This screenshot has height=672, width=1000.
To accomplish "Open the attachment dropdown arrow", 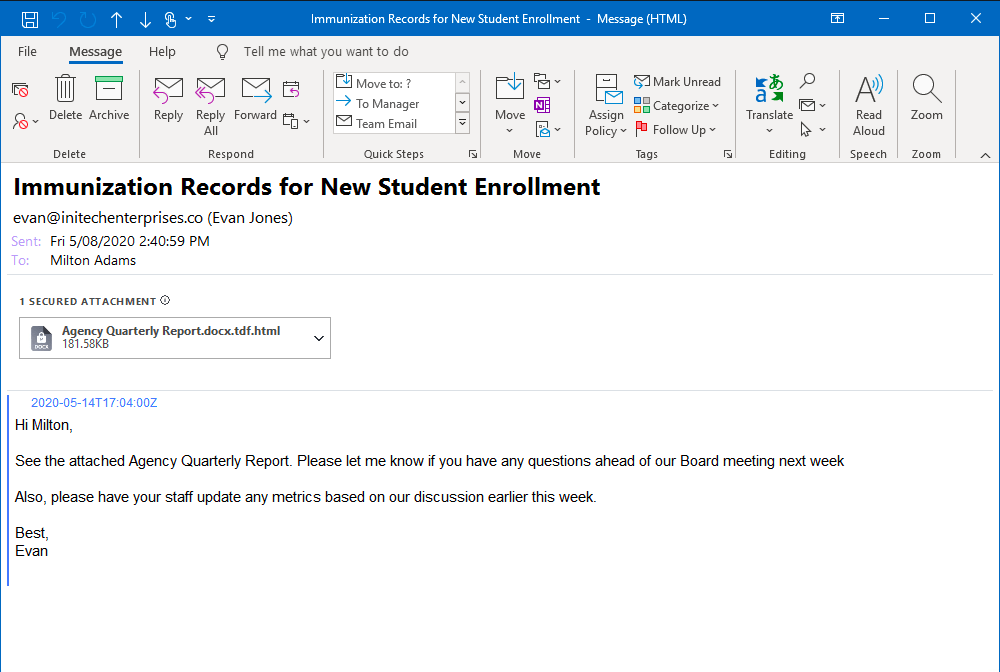I will 316,337.
